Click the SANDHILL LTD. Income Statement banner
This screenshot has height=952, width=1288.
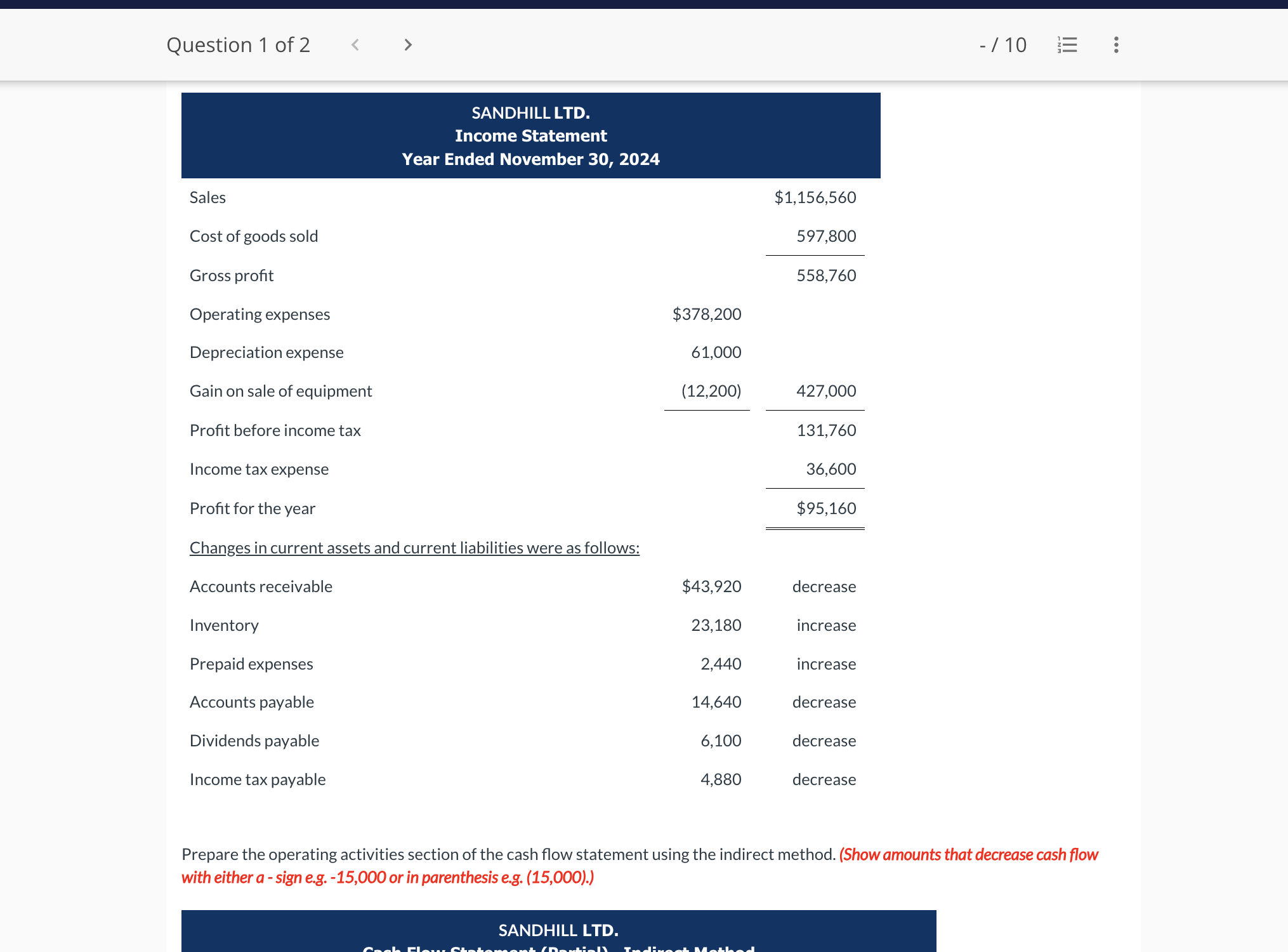click(x=531, y=135)
